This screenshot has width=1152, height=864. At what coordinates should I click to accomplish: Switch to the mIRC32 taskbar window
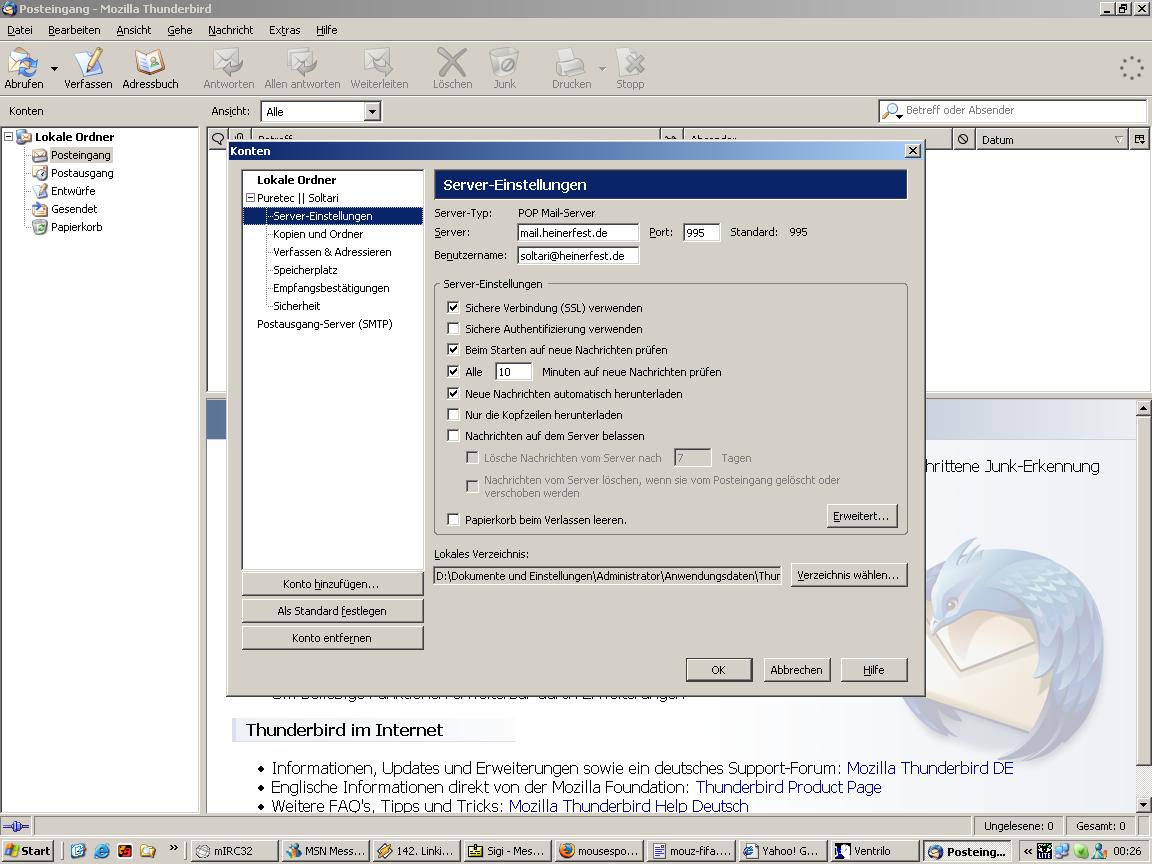pyautogui.click(x=235, y=851)
